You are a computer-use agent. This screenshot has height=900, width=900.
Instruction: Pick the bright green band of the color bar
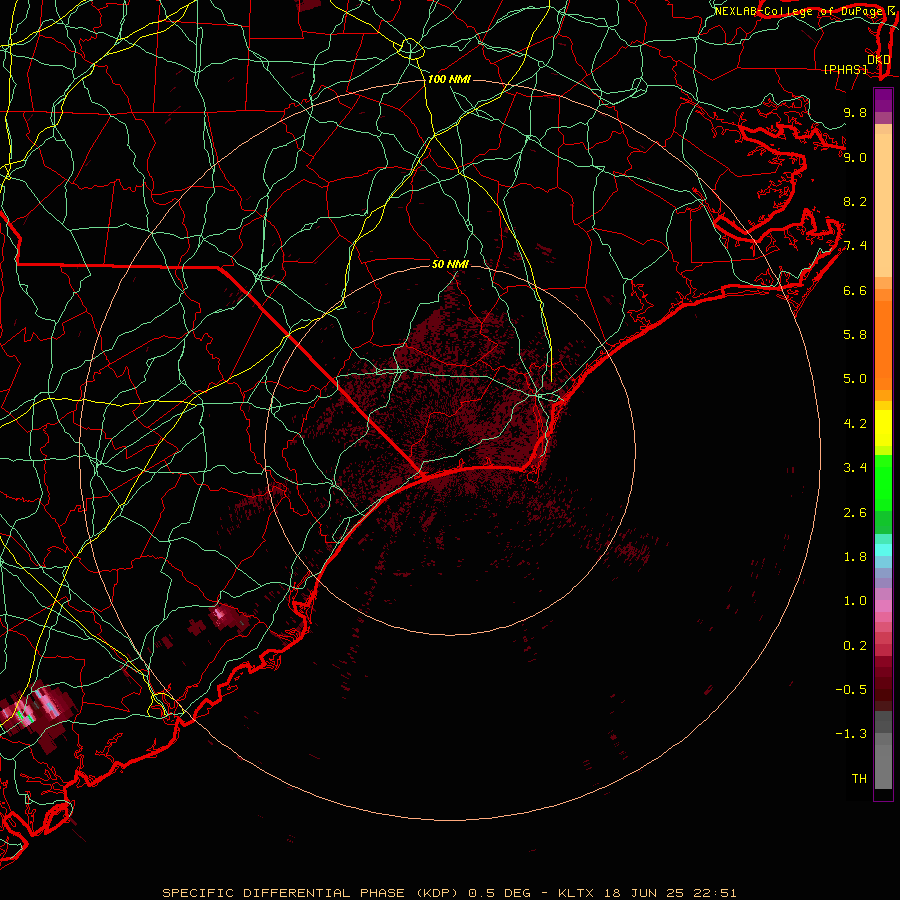[883, 482]
